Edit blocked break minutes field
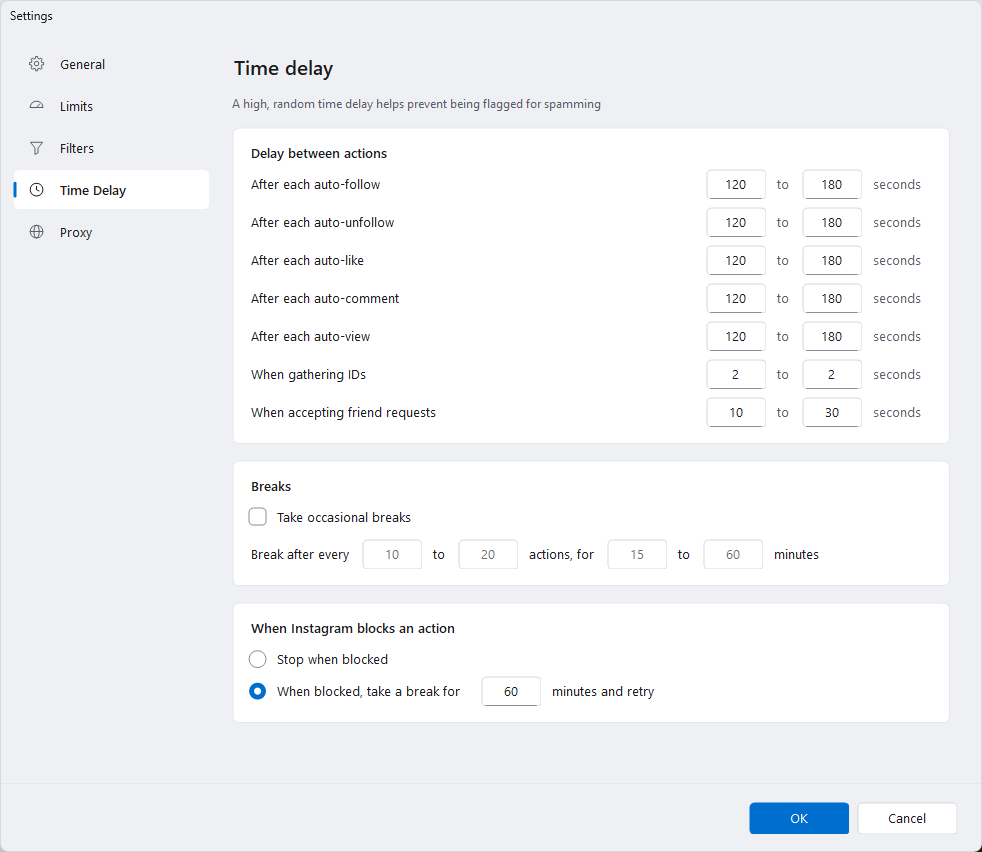This screenshot has width=982, height=852. click(x=511, y=691)
